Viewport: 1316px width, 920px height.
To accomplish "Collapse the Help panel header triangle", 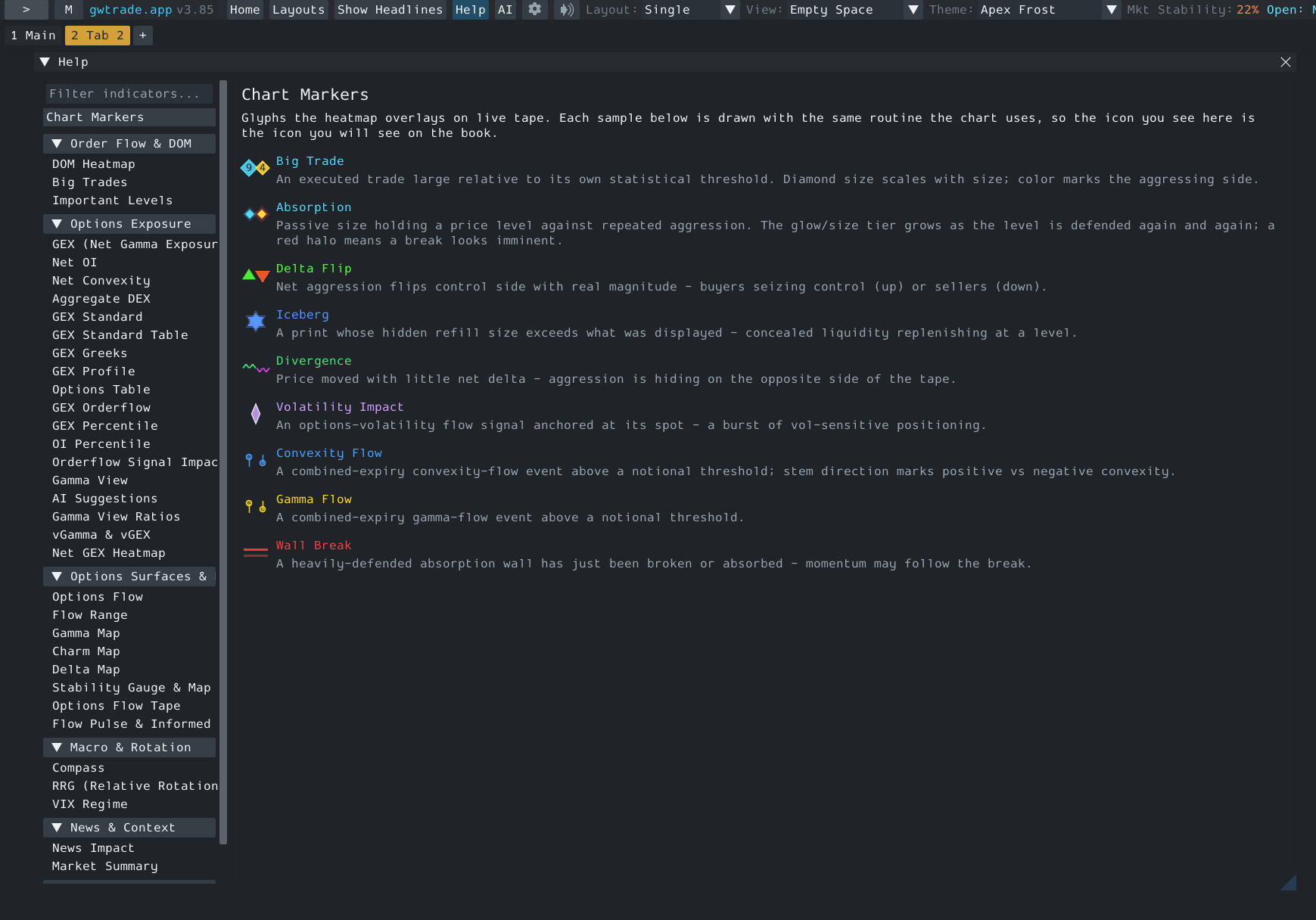I will click(x=45, y=62).
